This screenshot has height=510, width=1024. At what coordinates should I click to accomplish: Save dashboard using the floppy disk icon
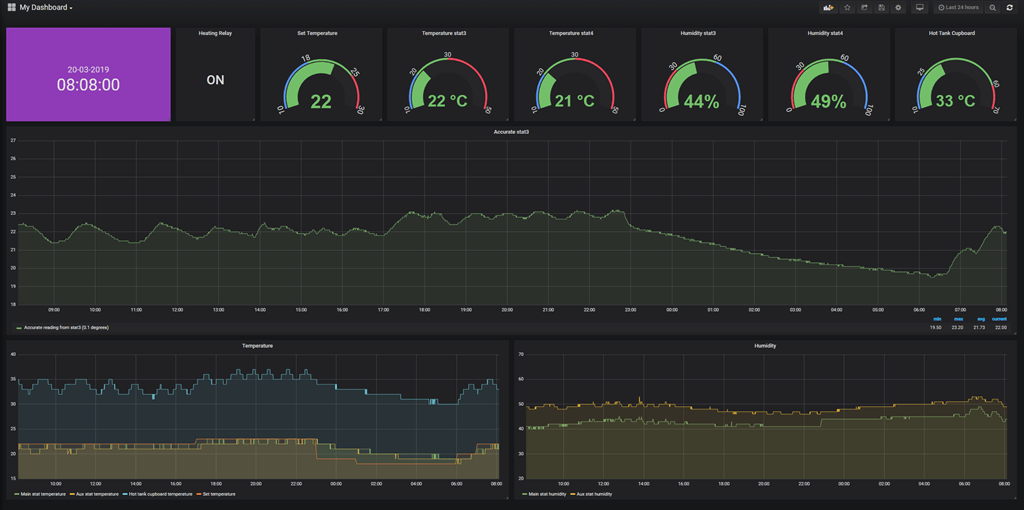tap(881, 8)
